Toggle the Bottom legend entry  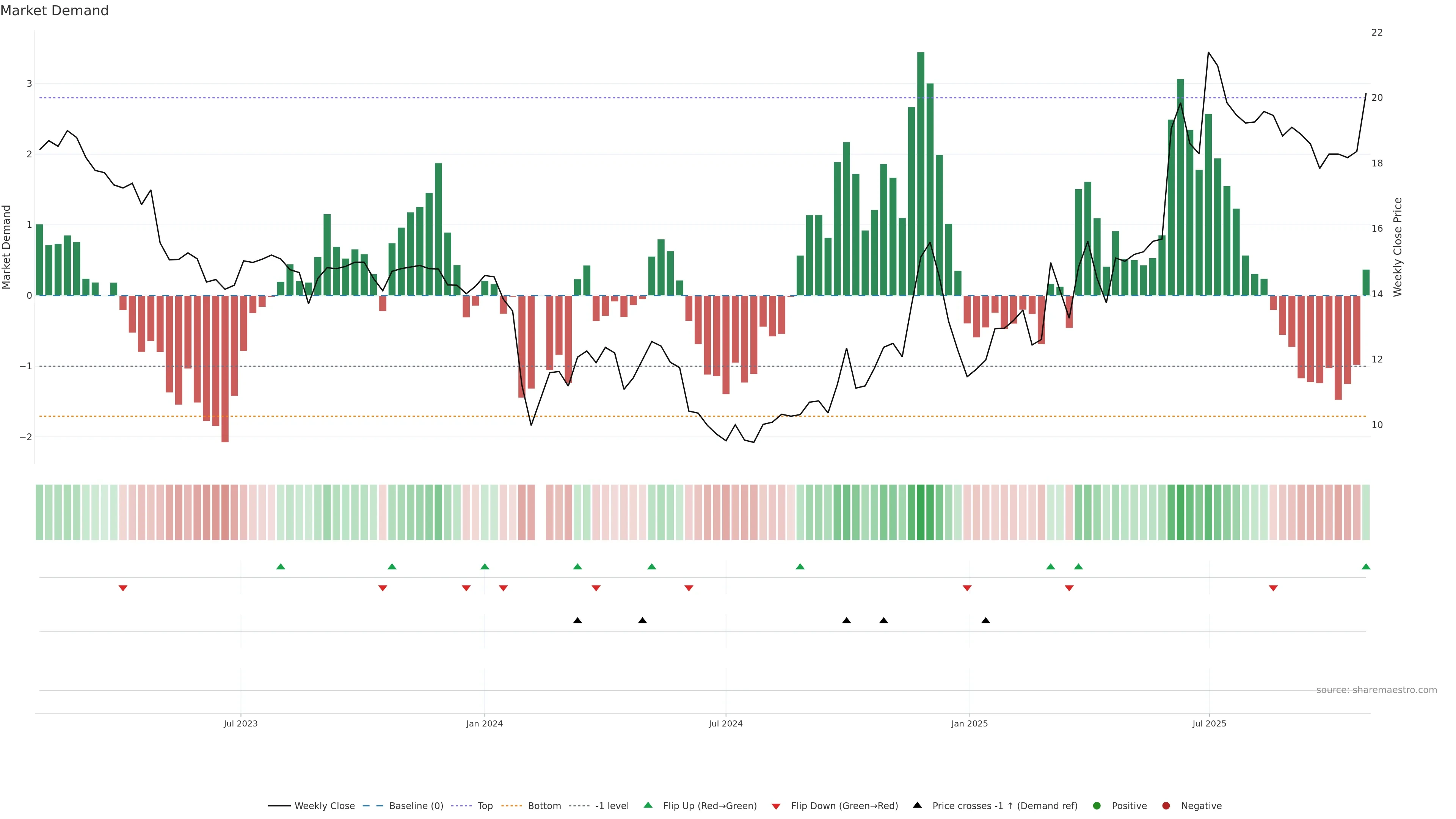click(544, 805)
